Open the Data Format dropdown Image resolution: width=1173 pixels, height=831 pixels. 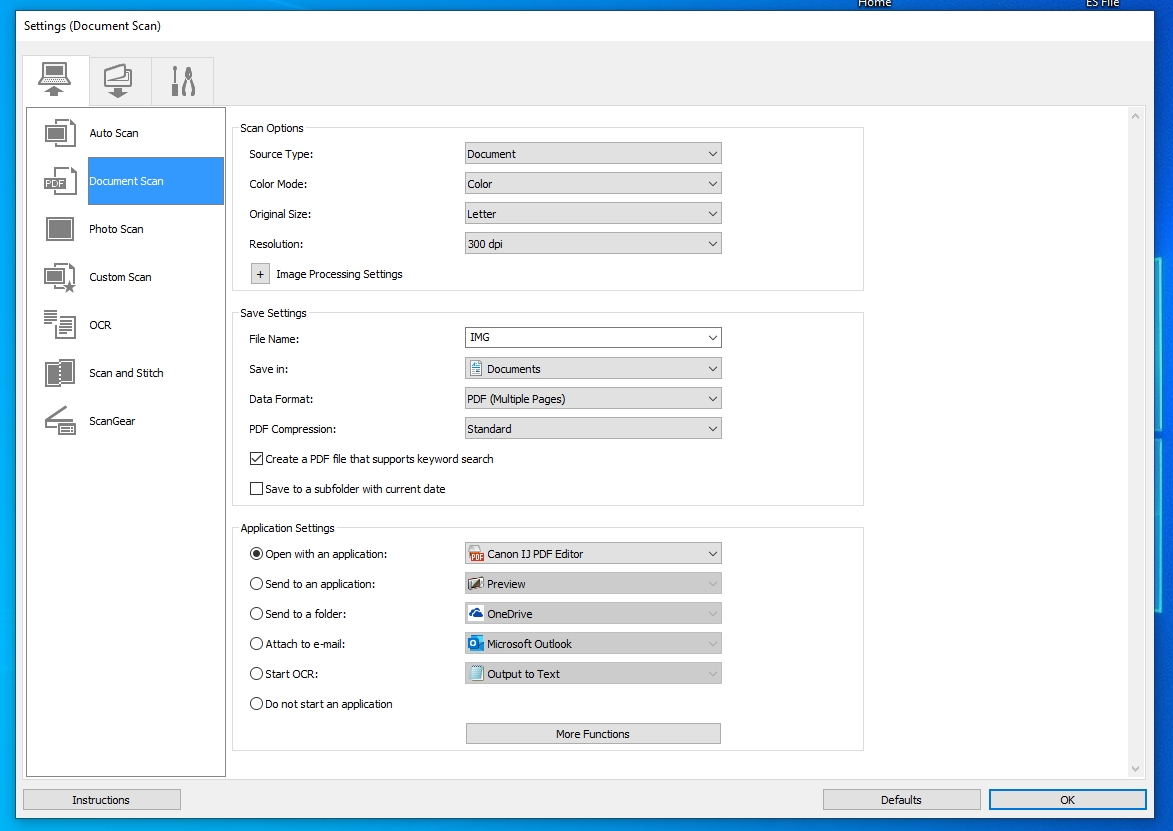pos(593,399)
